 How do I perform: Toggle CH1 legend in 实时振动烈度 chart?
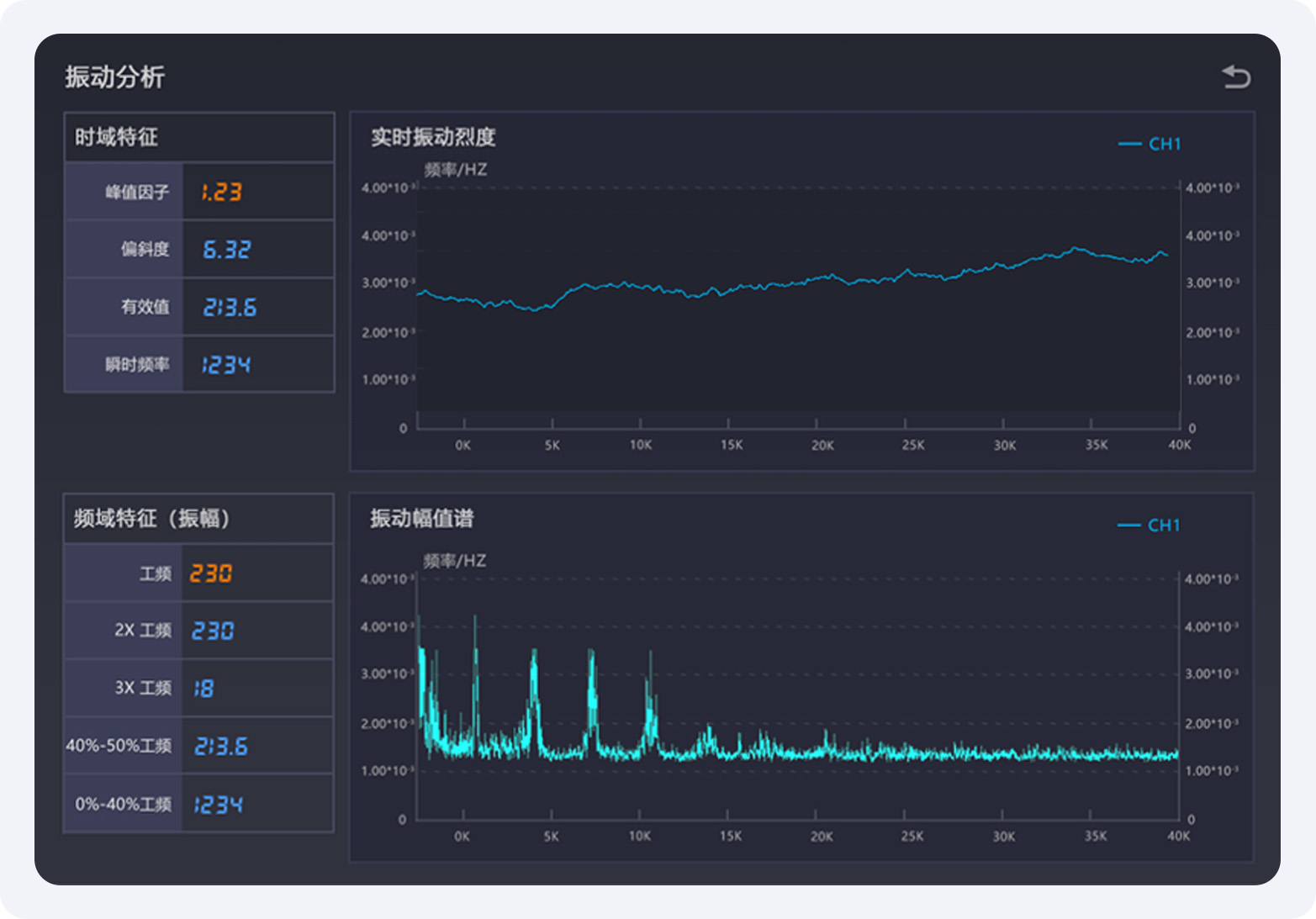click(1150, 144)
